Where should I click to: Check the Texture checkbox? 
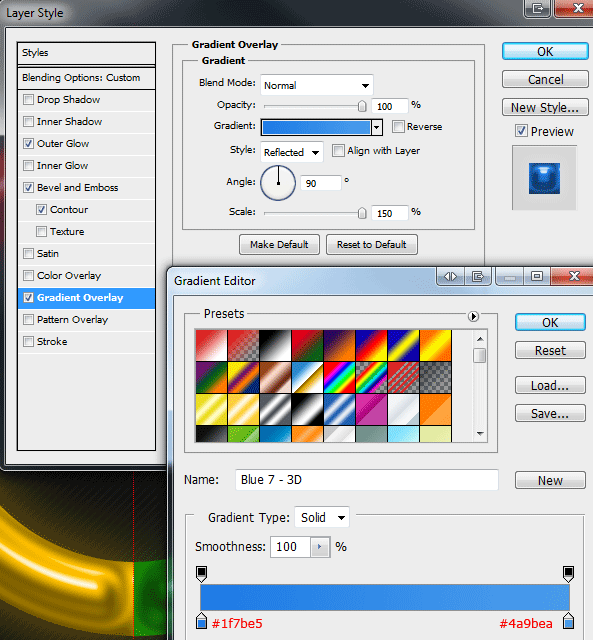coord(41,232)
